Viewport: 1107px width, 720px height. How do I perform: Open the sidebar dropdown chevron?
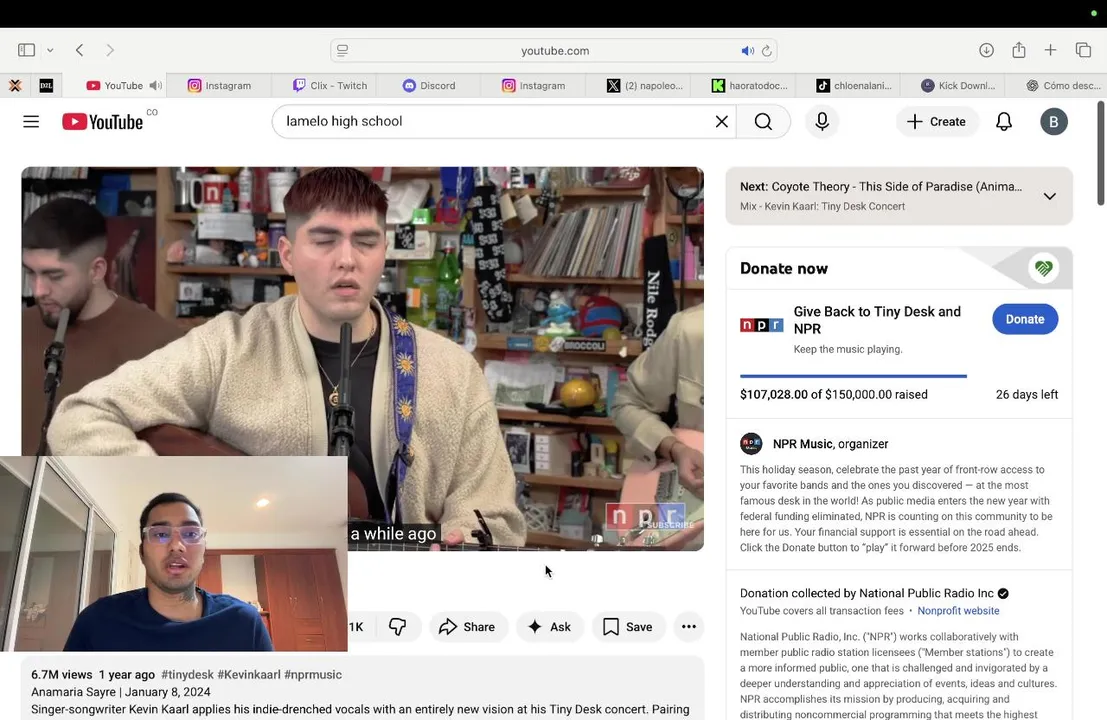[x=50, y=50]
